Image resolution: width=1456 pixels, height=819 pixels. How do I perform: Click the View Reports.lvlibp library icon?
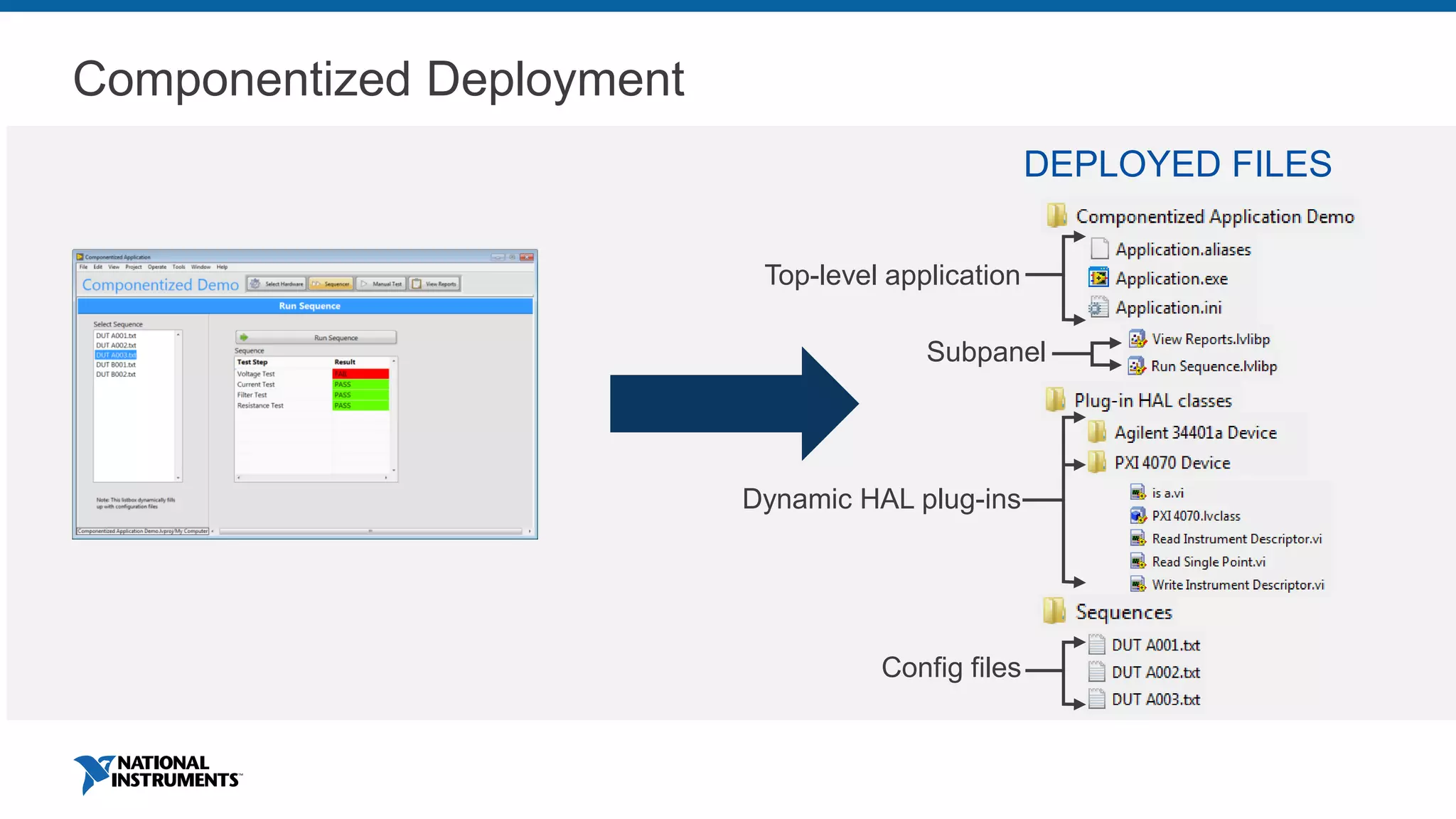tap(1137, 338)
